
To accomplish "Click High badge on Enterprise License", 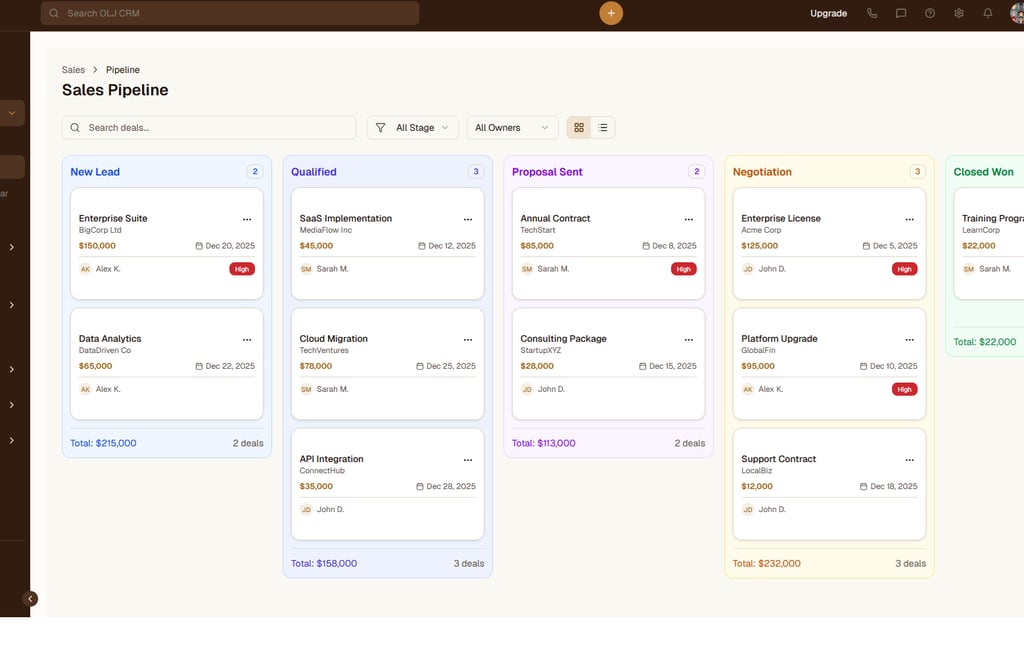I will [904, 269].
